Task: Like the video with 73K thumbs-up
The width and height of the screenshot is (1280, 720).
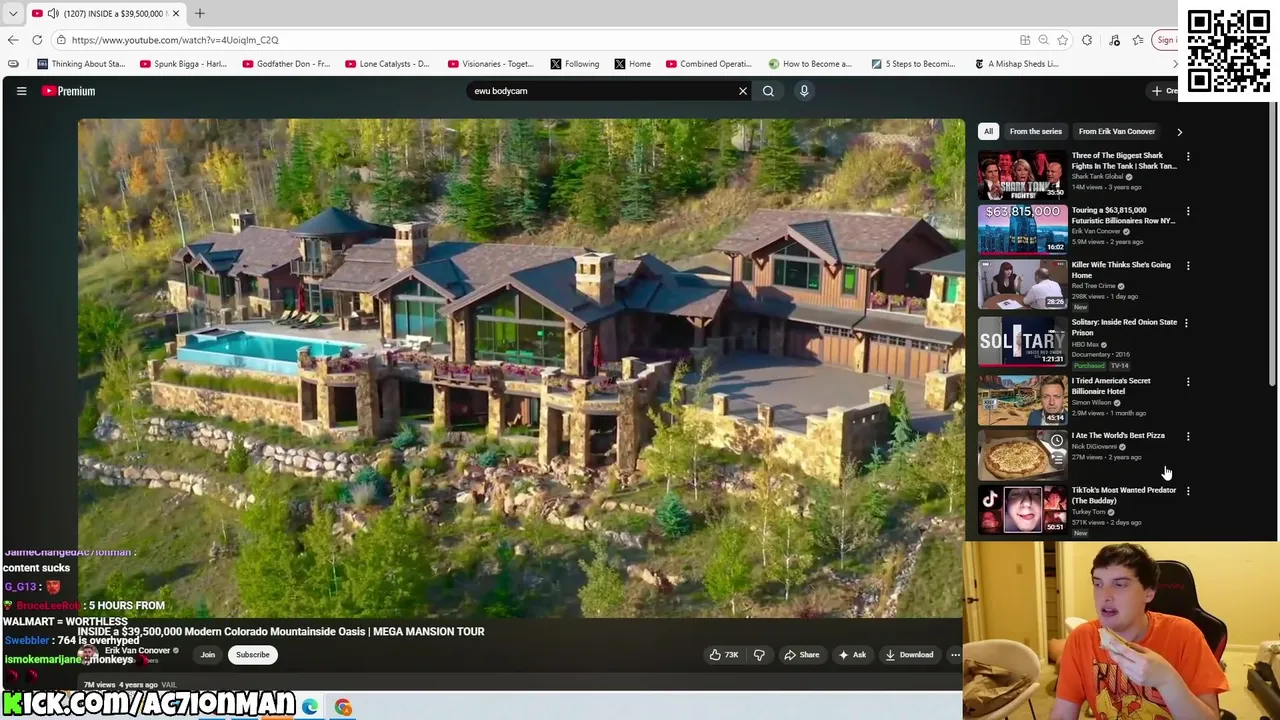Action: [x=724, y=655]
